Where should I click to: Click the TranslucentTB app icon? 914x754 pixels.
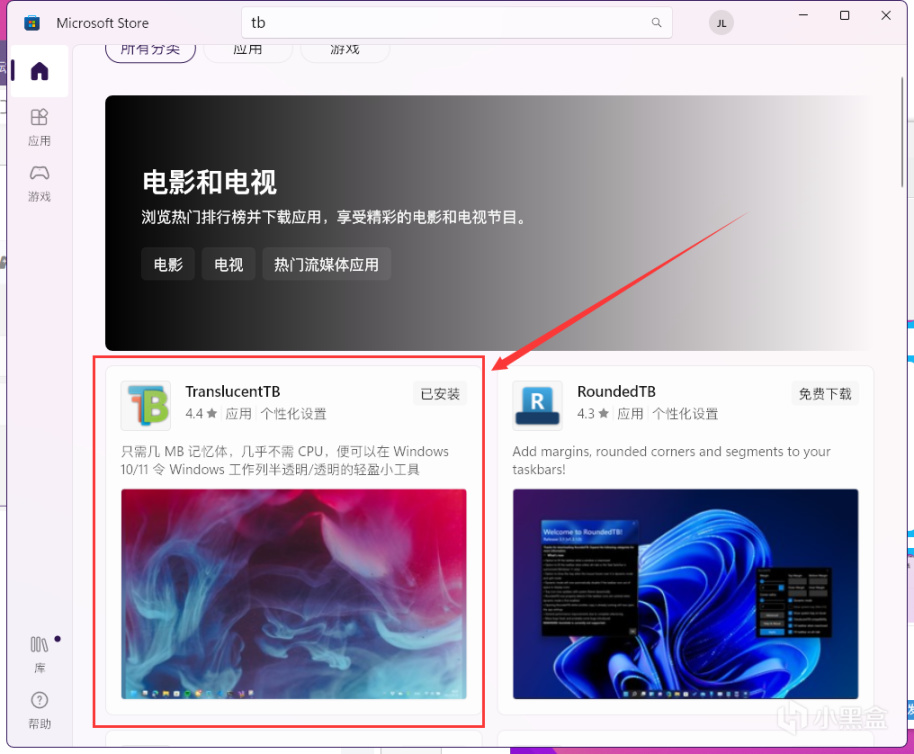[x=146, y=406]
